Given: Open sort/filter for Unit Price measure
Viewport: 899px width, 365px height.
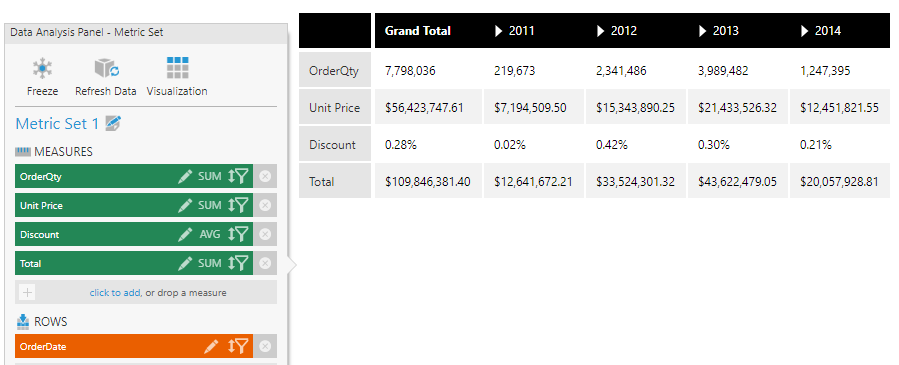Looking at the screenshot, I should tap(238, 205).
